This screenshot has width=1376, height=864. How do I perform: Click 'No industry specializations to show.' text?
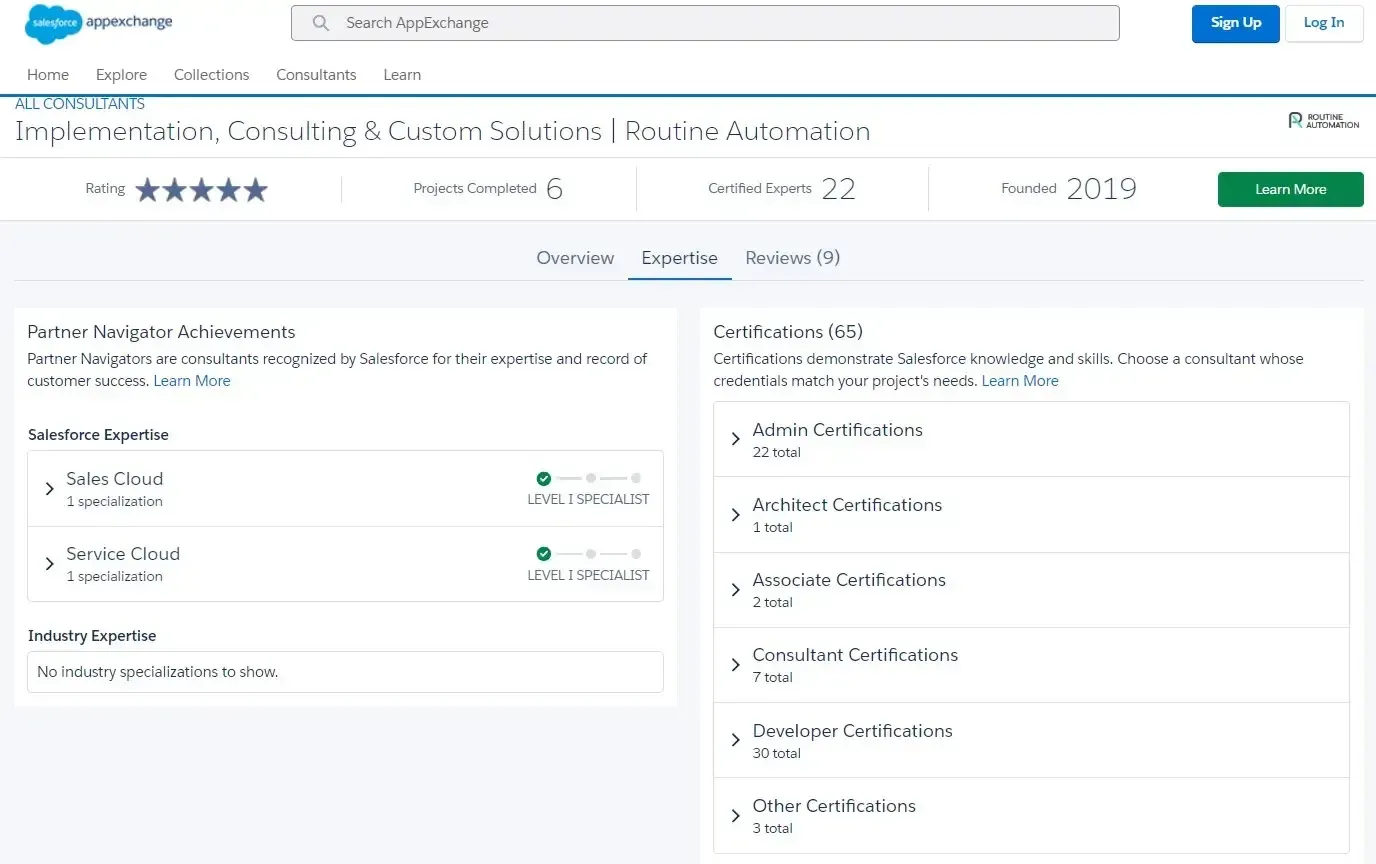click(158, 672)
